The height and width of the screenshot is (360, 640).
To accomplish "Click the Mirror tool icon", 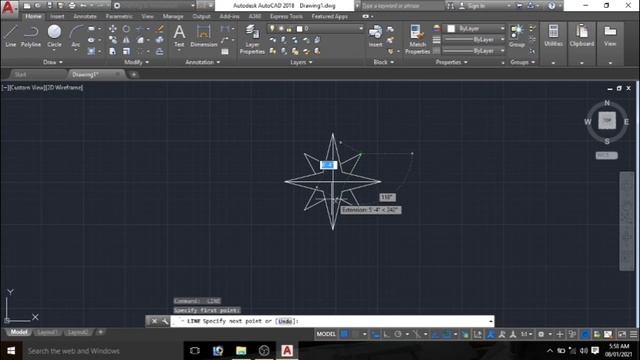I will 126,40.
